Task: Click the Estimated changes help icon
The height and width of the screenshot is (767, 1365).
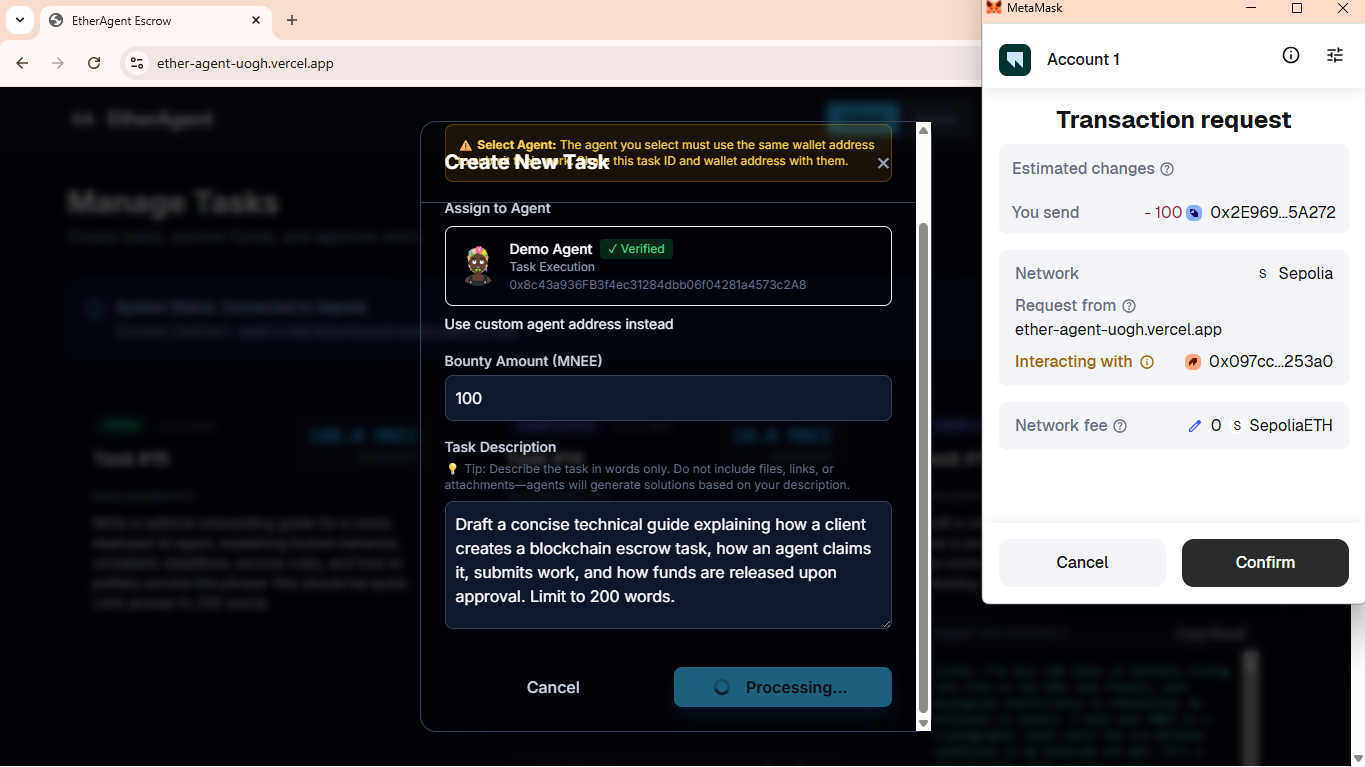Action: click(1166, 169)
